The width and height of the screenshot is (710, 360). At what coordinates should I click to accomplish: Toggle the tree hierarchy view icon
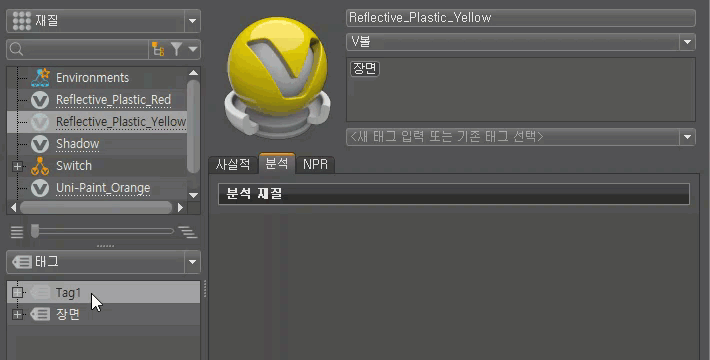(x=158, y=49)
